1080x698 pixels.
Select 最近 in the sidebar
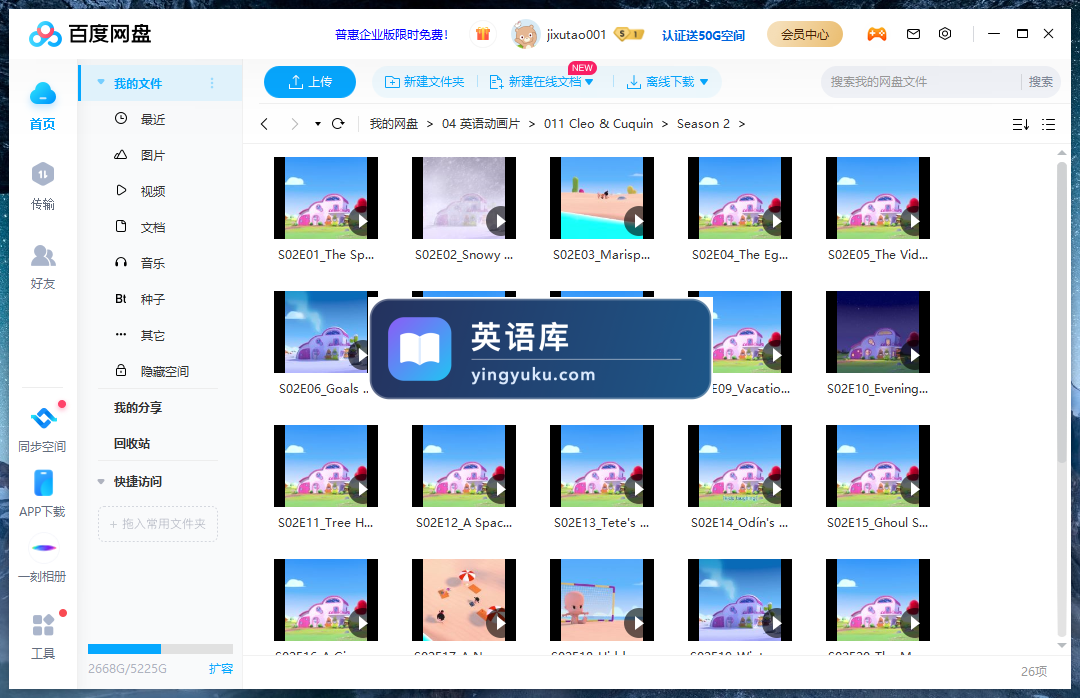(x=152, y=119)
